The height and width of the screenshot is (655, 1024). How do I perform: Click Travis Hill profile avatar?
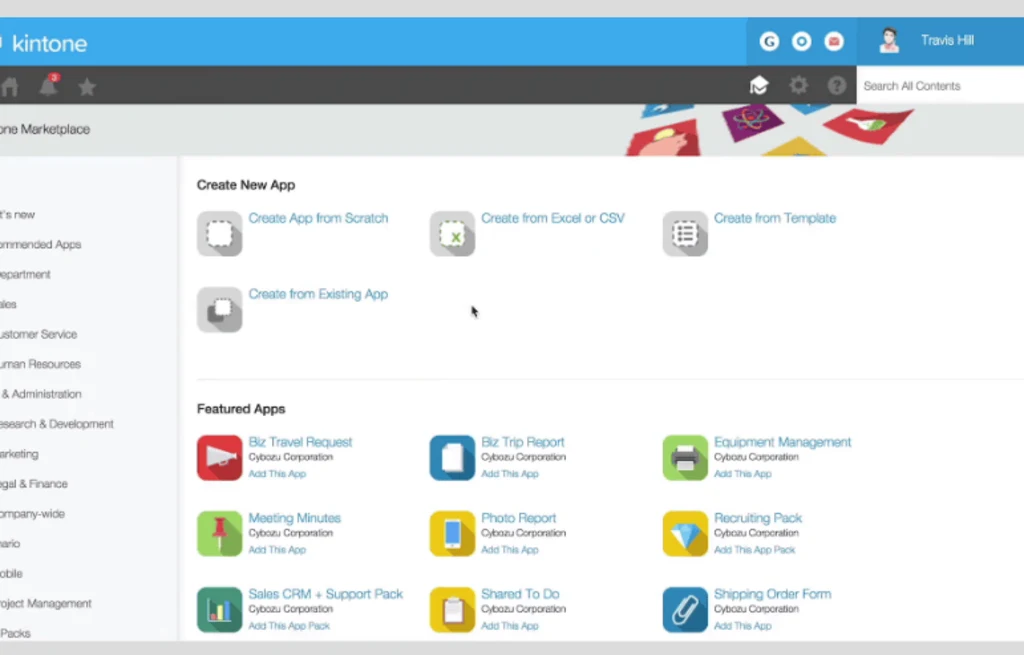pyautogui.click(x=889, y=40)
